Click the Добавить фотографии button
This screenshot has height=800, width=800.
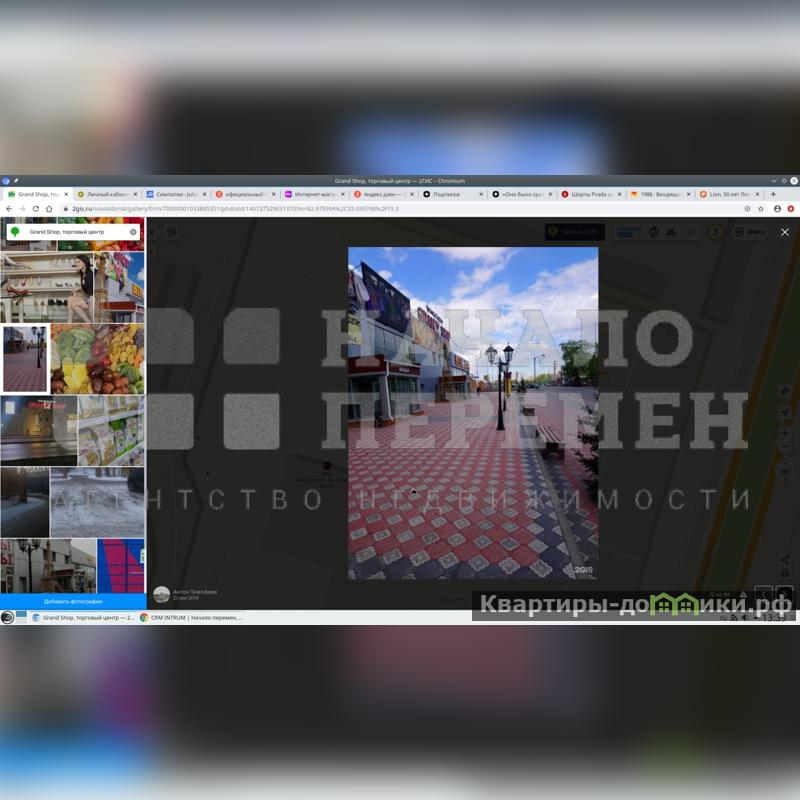(73, 601)
